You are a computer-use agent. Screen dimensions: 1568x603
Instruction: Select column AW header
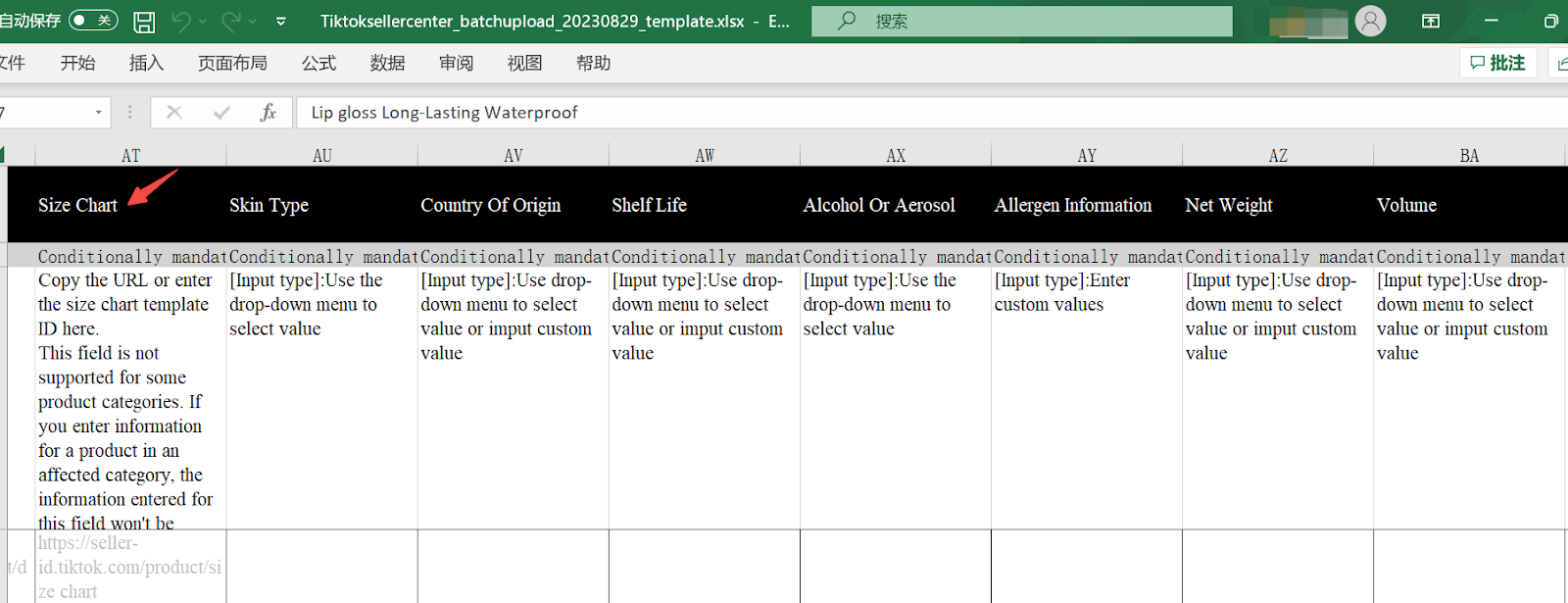[x=704, y=155]
